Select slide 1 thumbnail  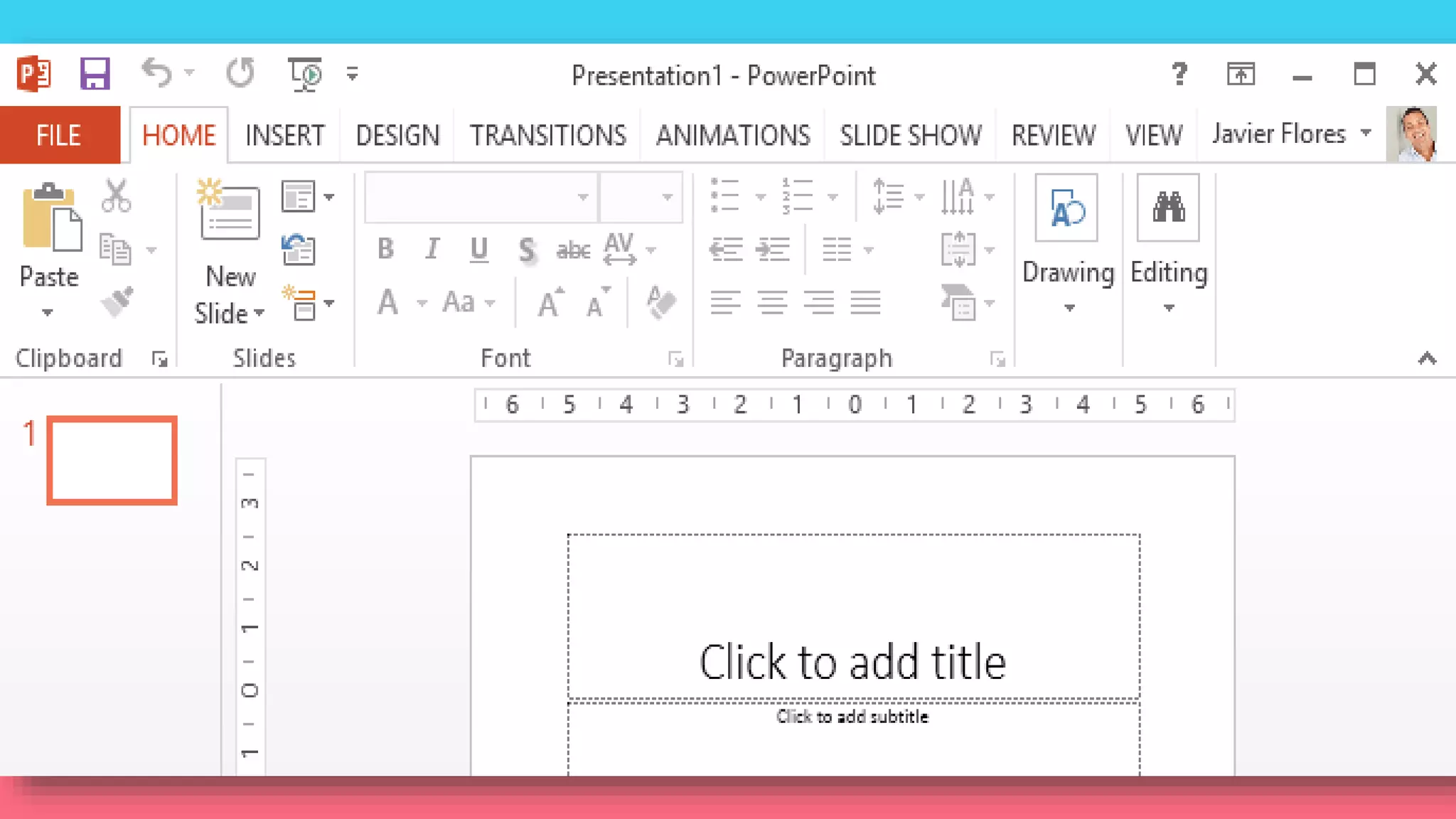(112, 460)
